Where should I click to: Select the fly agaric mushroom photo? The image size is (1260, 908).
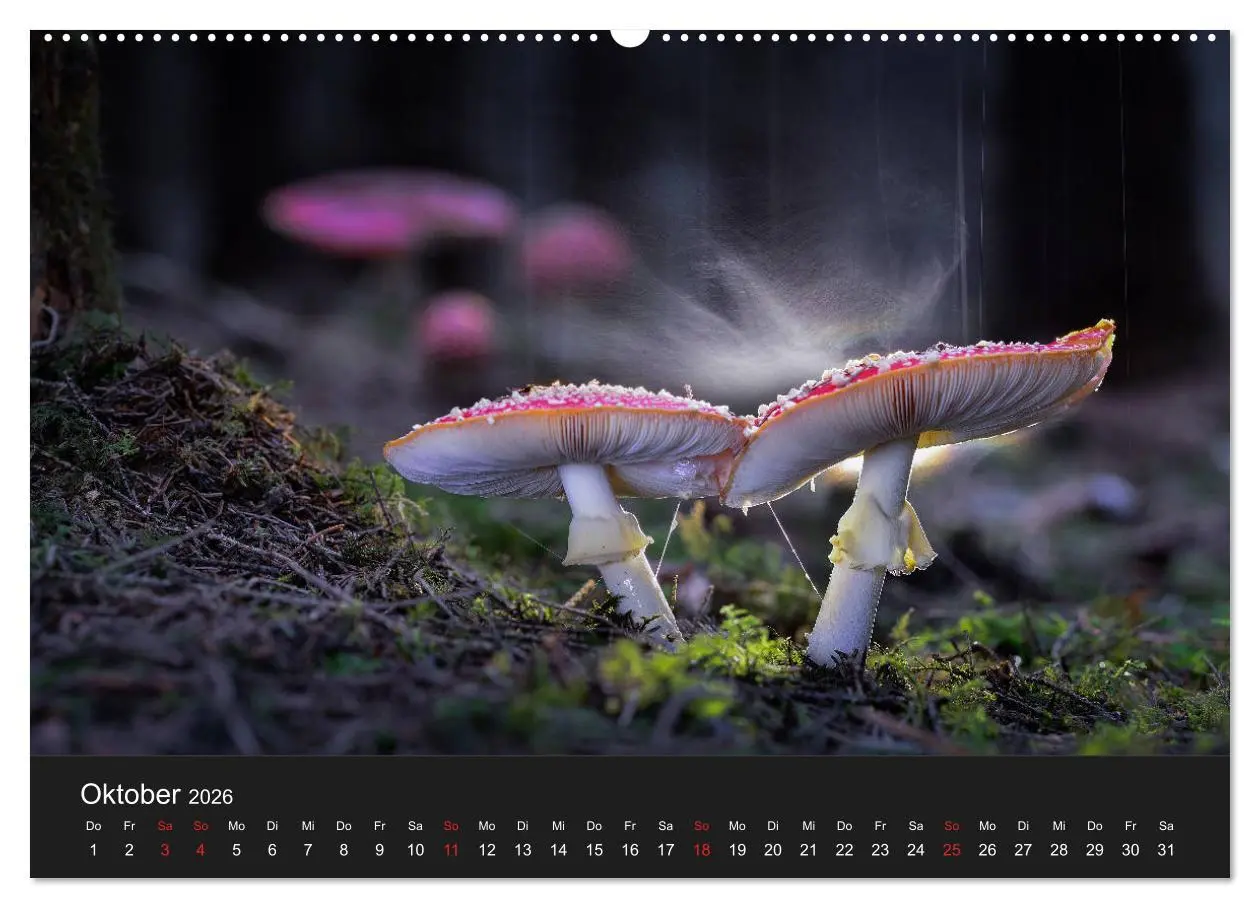[630, 393]
